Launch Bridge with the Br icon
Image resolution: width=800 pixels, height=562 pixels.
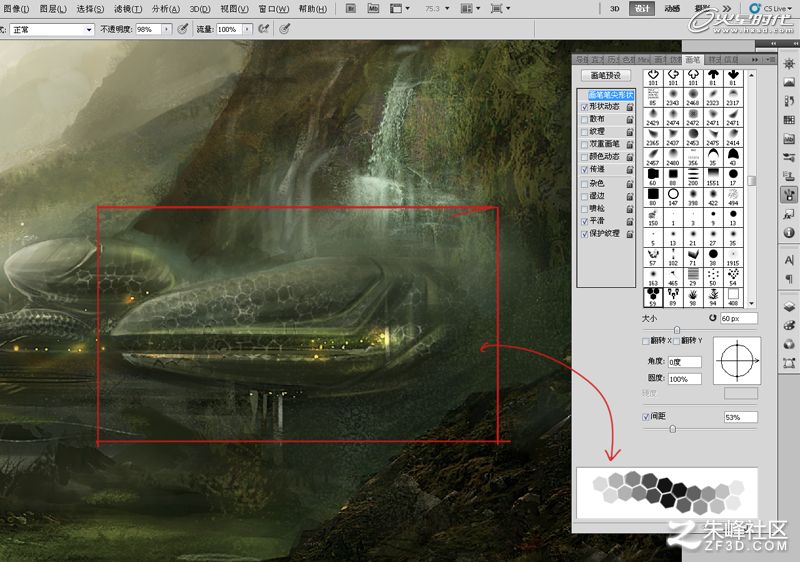pos(351,9)
